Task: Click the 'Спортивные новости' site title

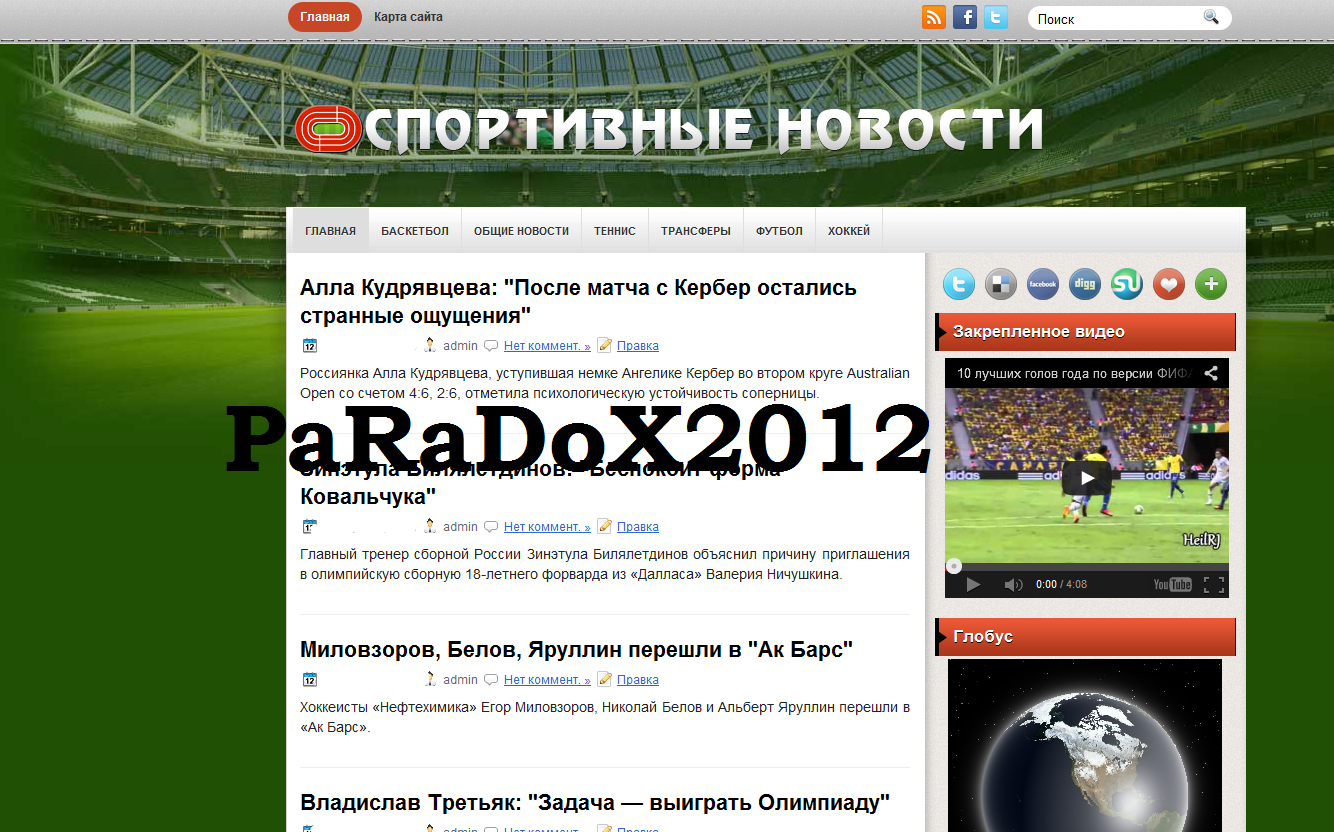Action: 706,130
